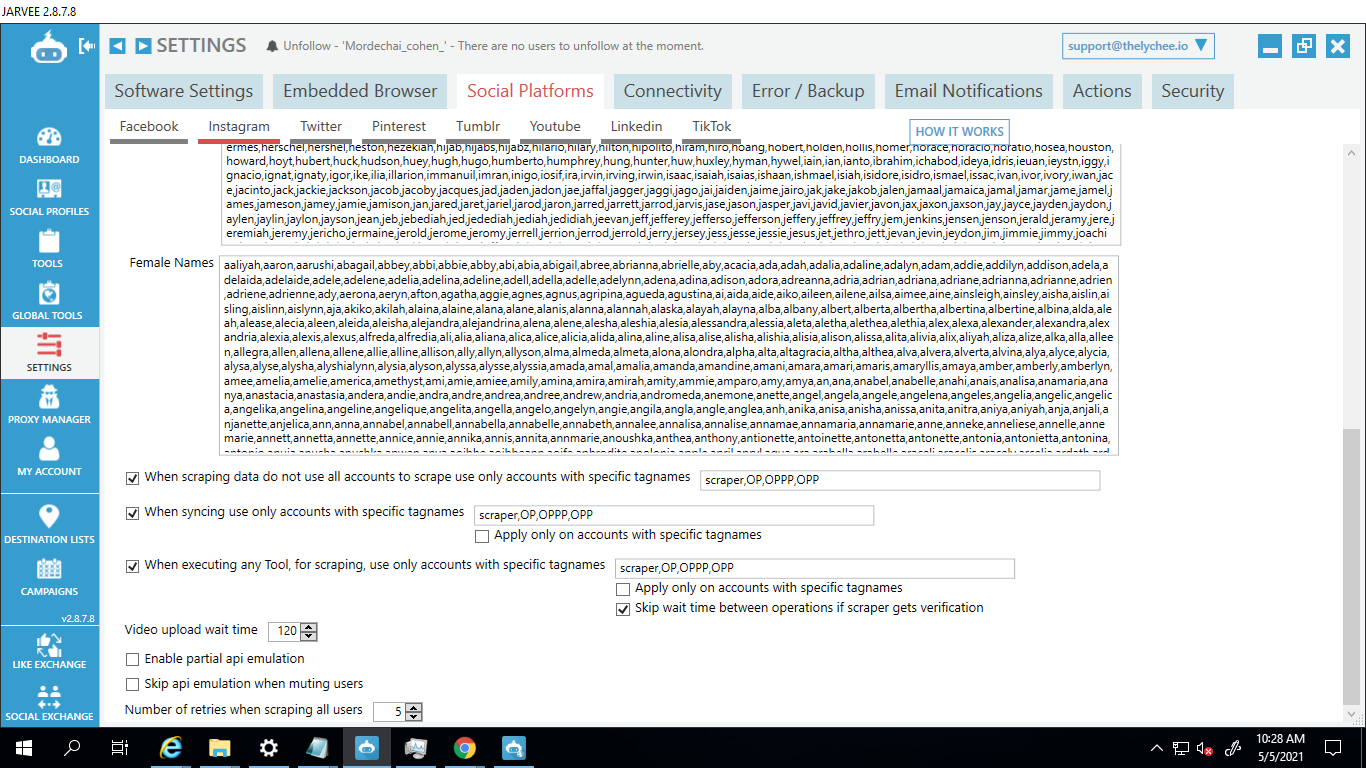The width and height of the screenshot is (1366, 768).
Task: Toggle executing any Tool tagnames checkbox
Action: [132, 567]
